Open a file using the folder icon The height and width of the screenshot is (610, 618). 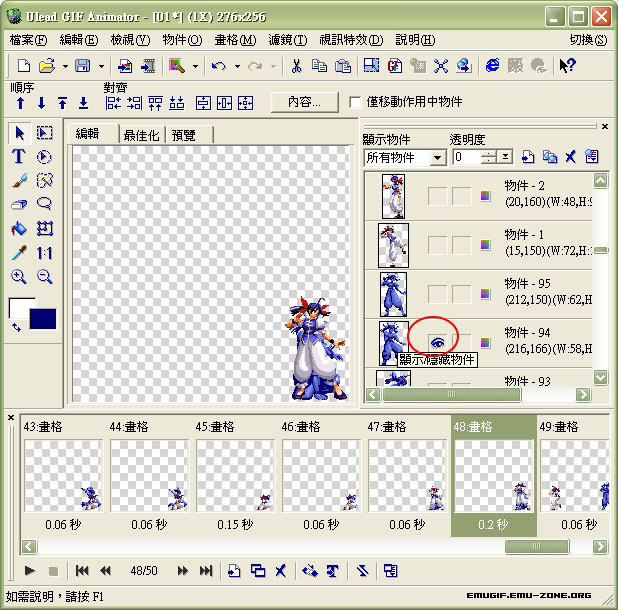pos(47,65)
